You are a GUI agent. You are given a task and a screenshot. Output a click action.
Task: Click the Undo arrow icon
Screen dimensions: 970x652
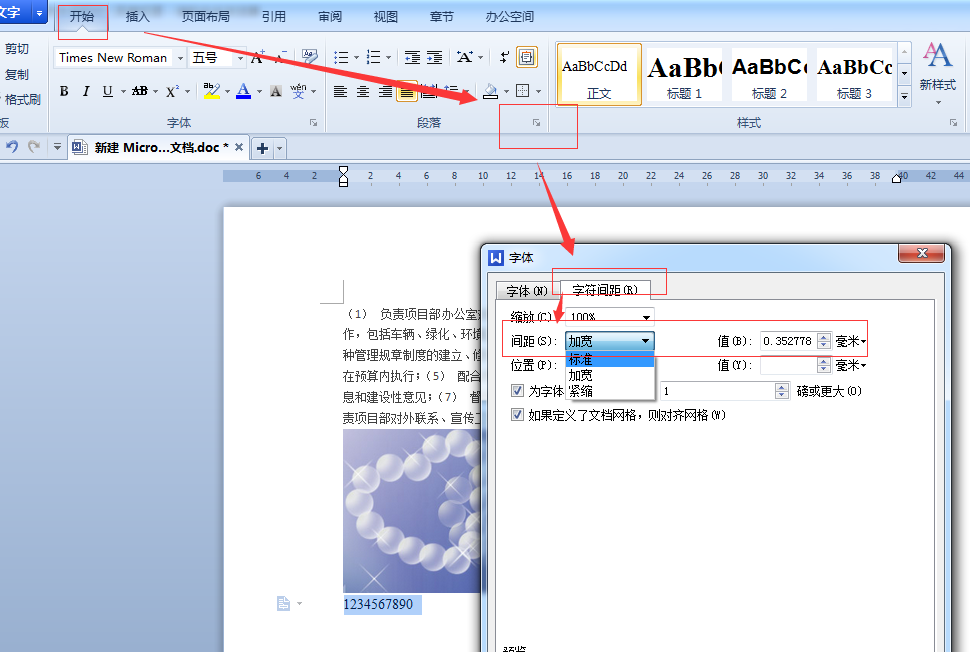(12, 147)
